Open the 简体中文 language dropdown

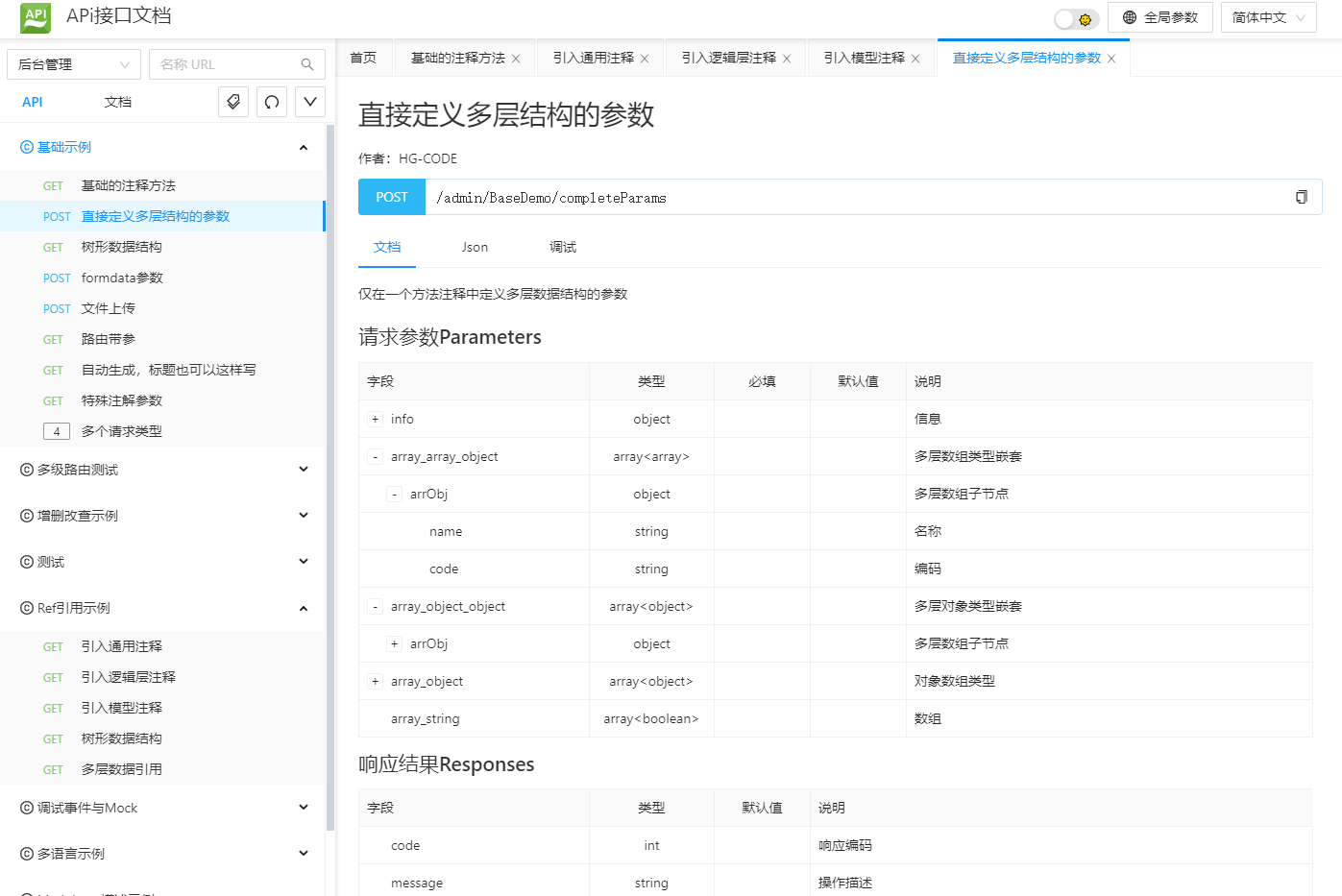pyautogui.click(x=1268, y=17)
